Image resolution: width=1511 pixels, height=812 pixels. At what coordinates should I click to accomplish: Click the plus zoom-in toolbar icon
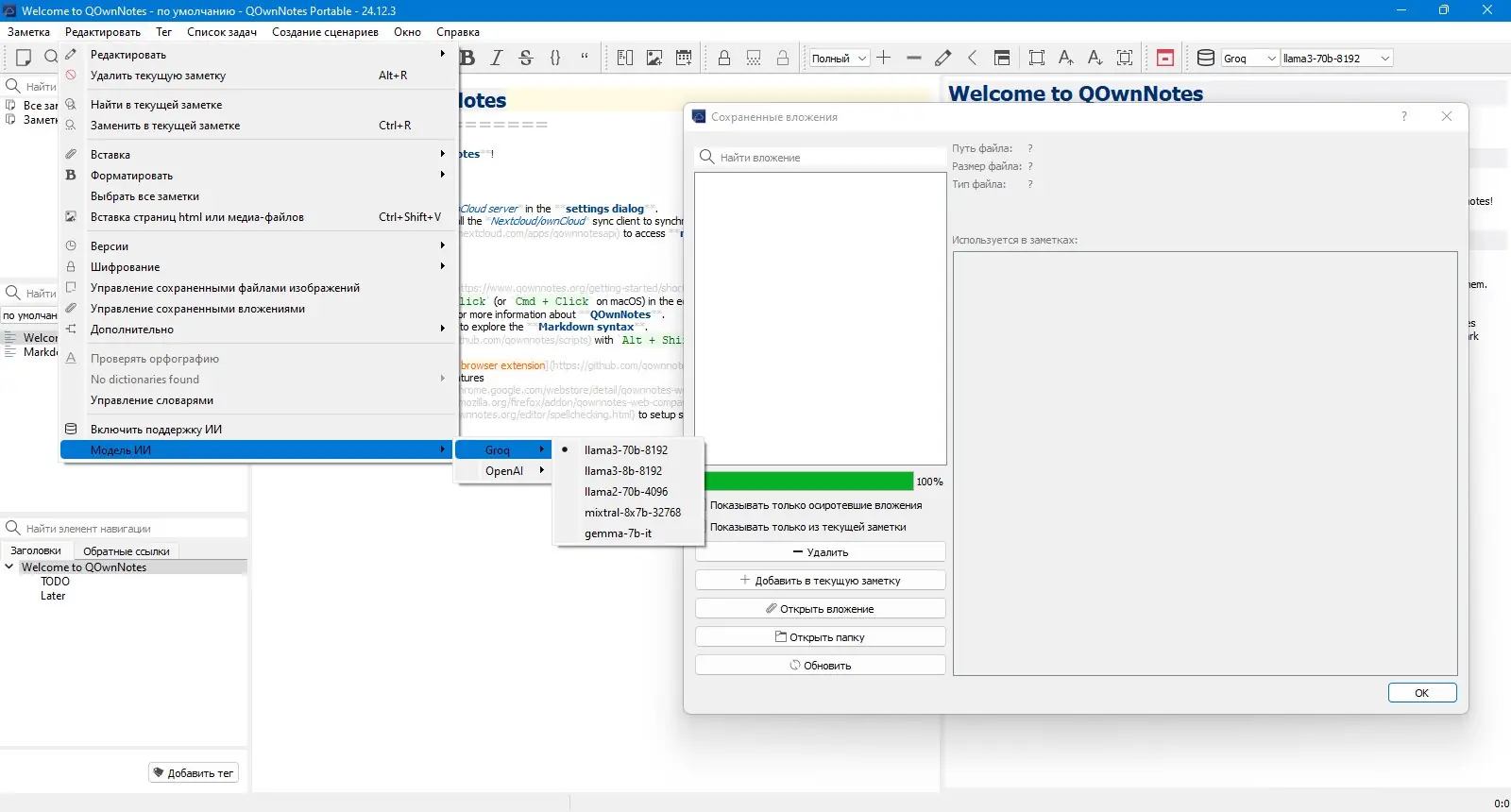pyautogui.click(x=884, y=58)
